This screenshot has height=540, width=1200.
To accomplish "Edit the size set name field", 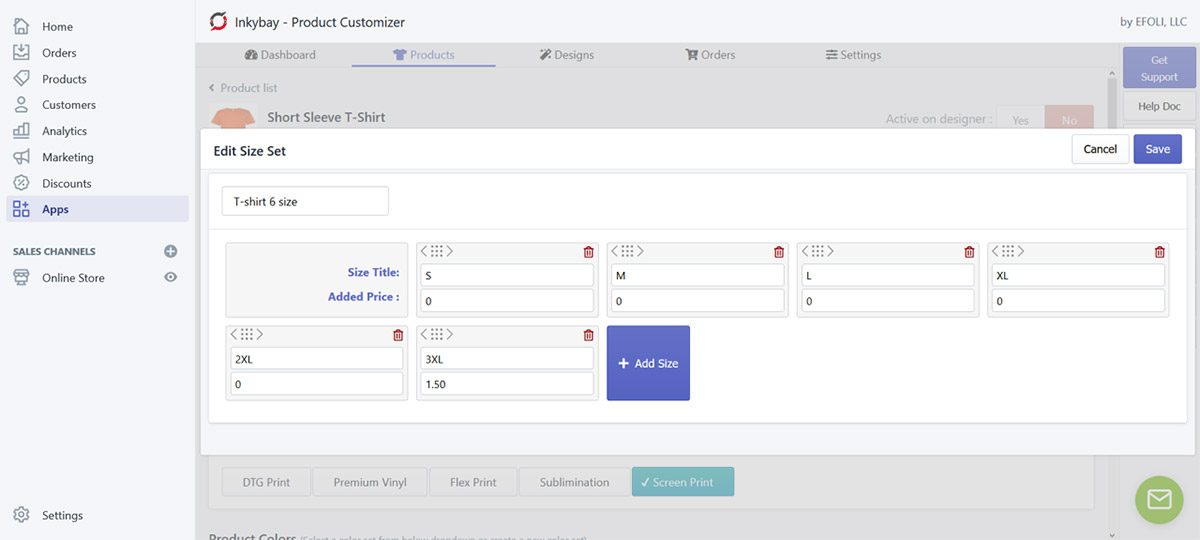I will point(305,201).
